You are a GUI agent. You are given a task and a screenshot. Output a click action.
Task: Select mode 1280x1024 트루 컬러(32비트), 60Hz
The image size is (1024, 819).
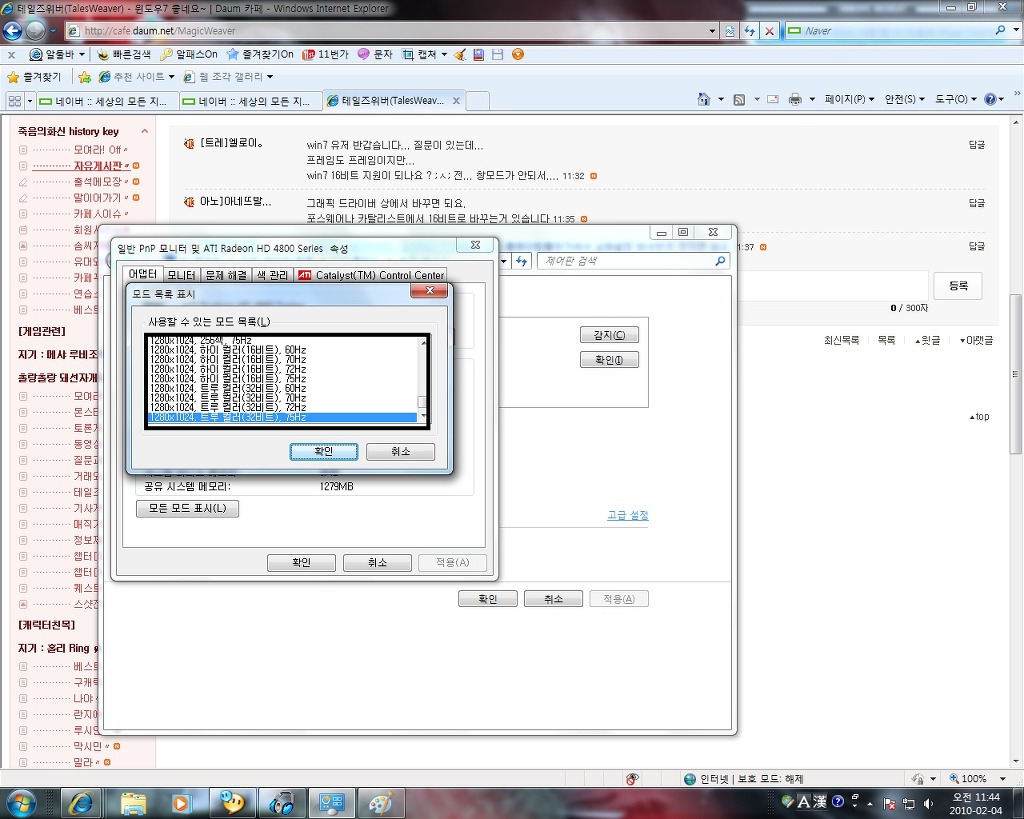[228, 388]
